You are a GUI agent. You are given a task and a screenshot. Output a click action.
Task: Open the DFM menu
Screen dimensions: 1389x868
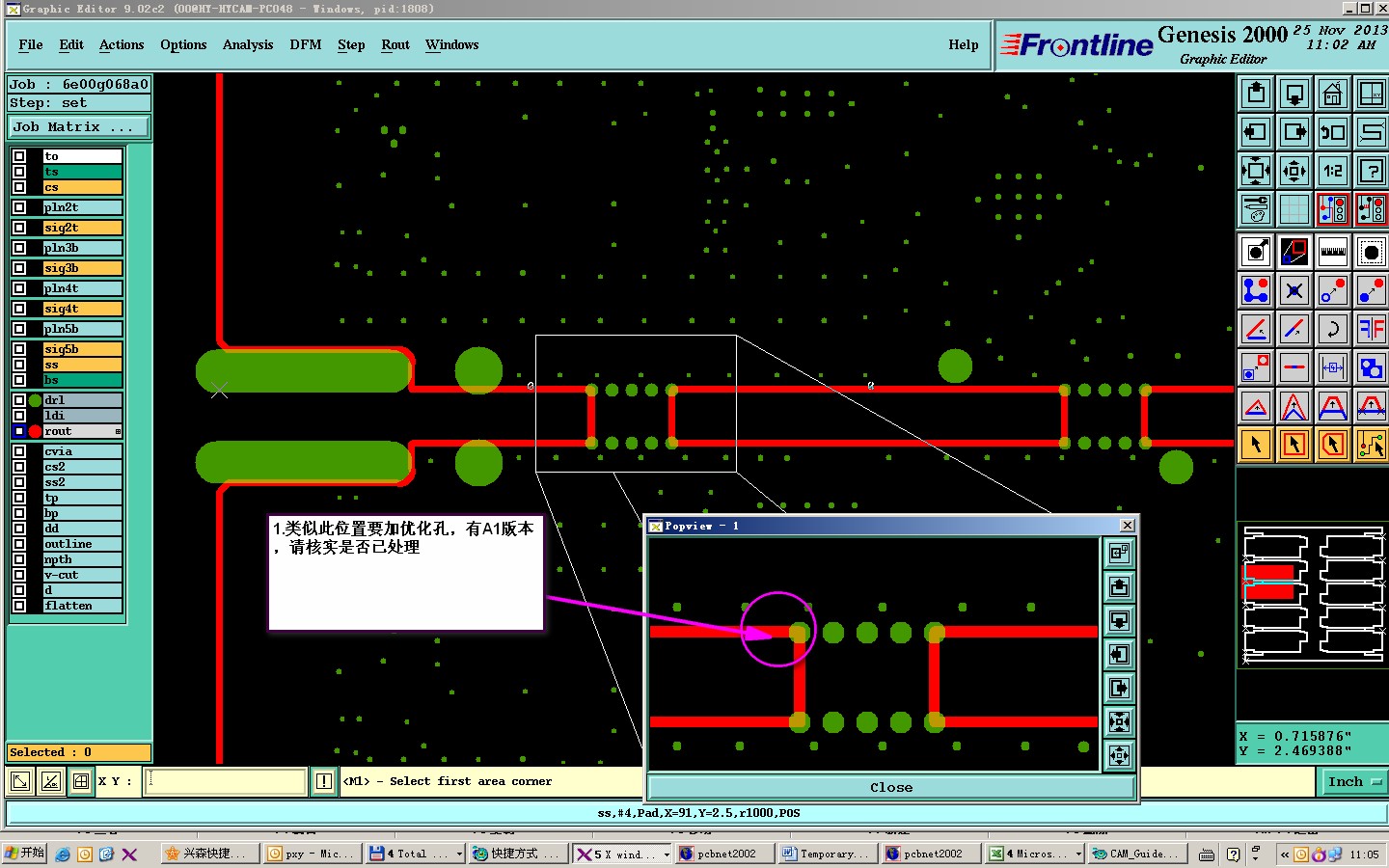click(x=306, y=45)
